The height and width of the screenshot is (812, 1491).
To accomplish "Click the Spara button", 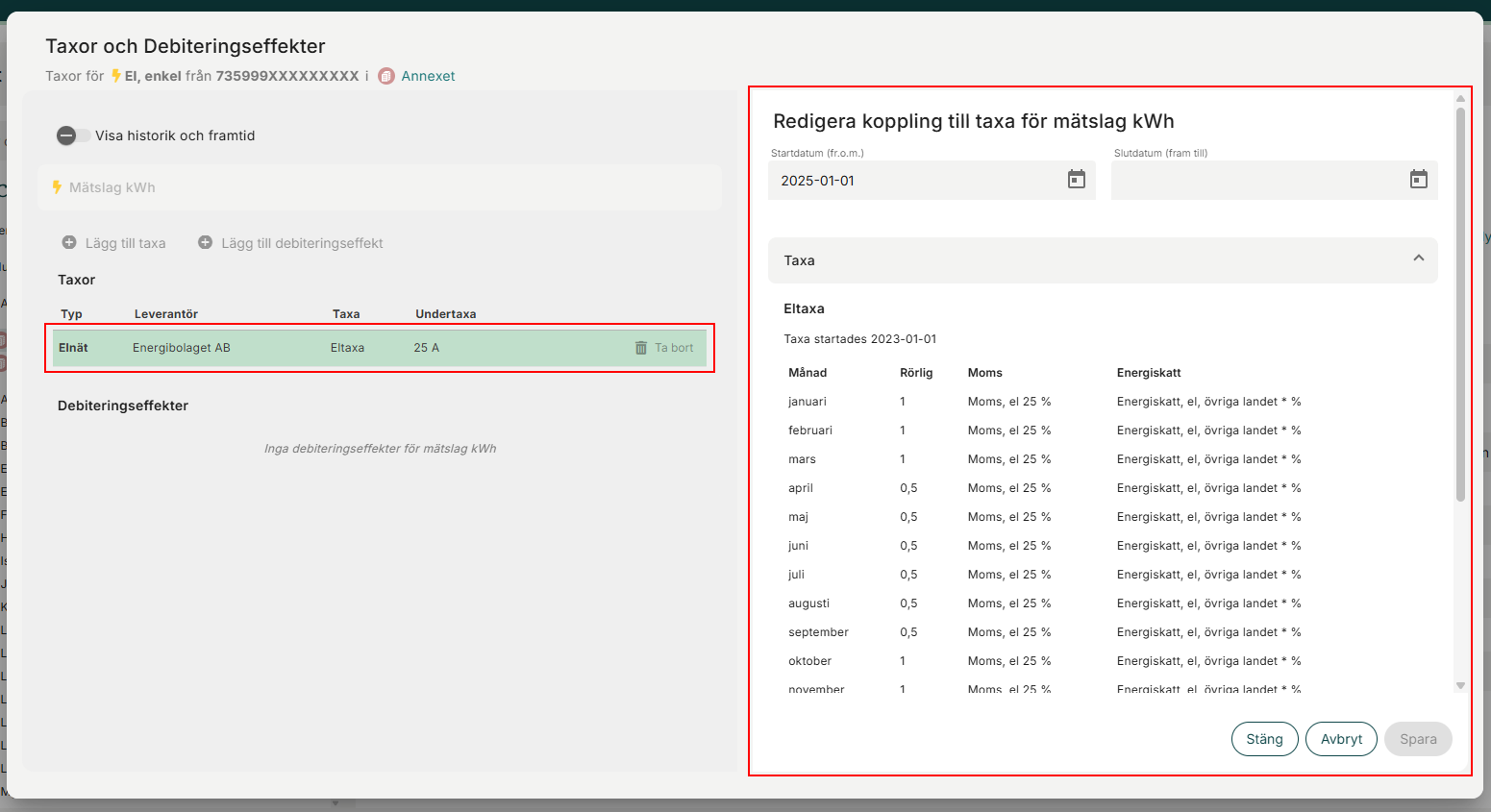I will point(1417,739).
